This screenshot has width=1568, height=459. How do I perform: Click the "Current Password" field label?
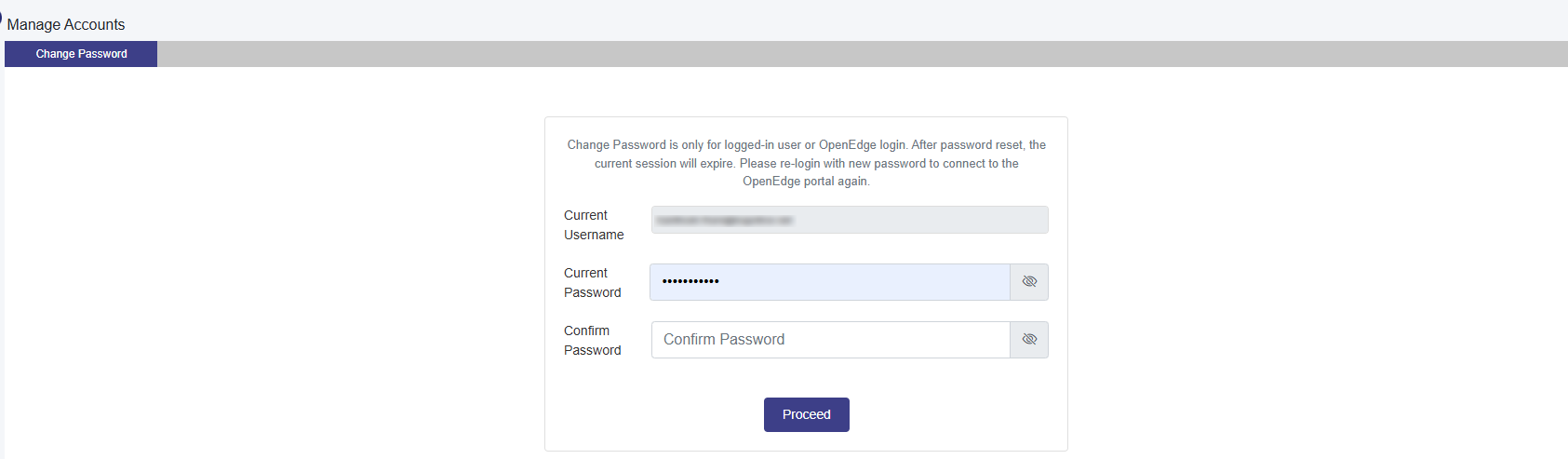click(592, 283)
